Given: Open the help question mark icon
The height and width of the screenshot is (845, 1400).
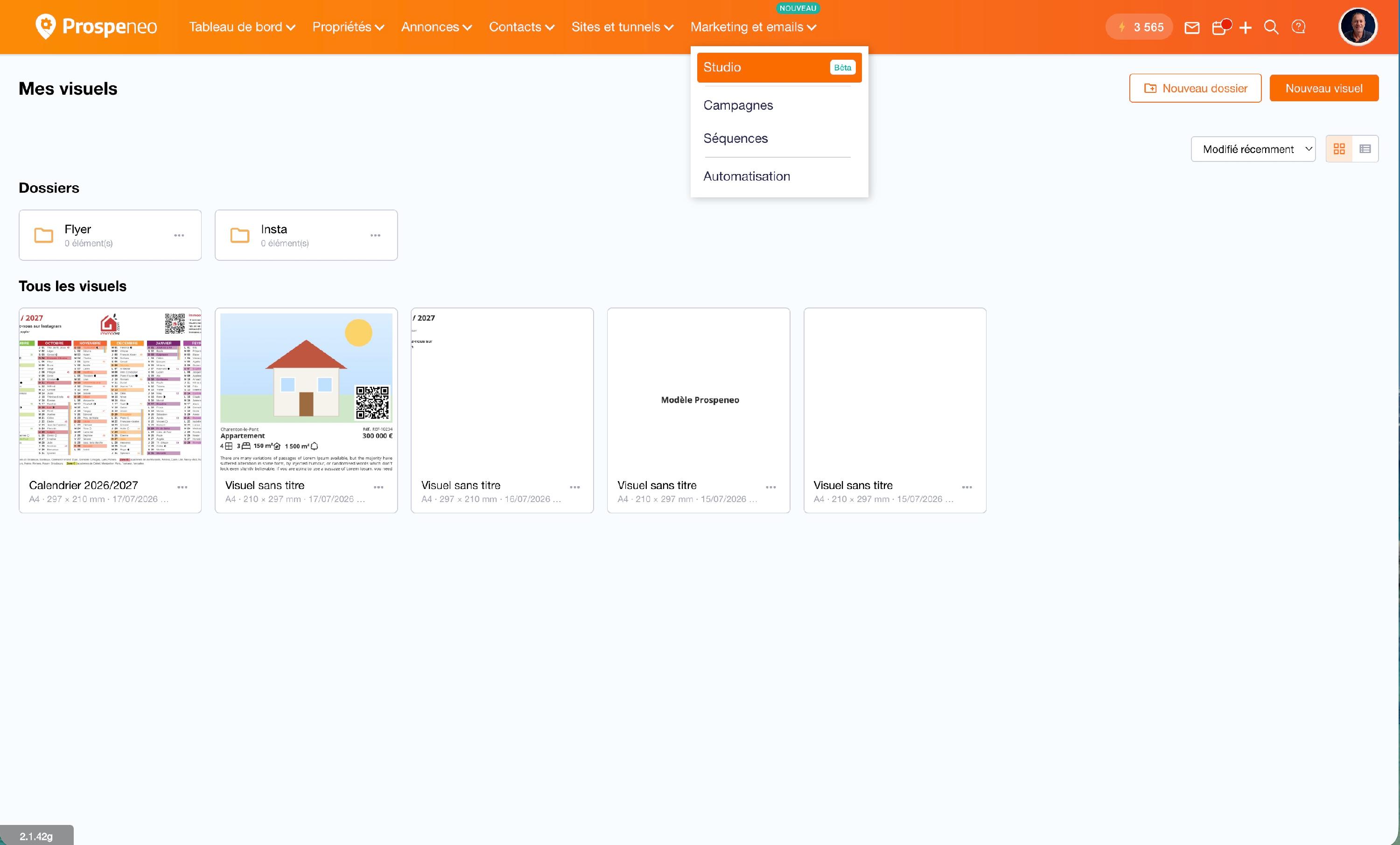Looking at the screenshot, I should [1298, 27].
